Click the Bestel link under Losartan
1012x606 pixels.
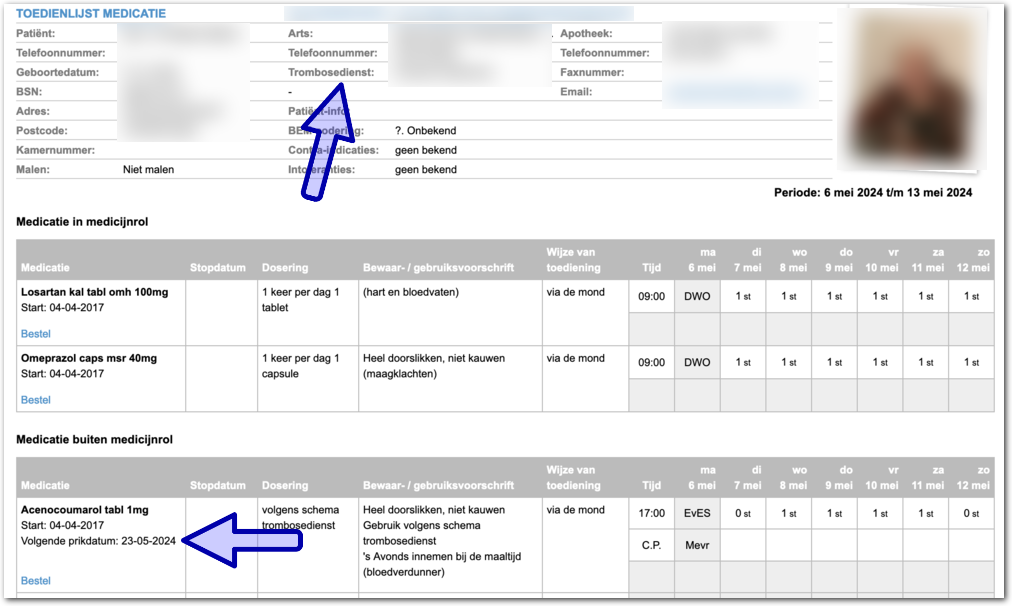[x=36, y=334]
